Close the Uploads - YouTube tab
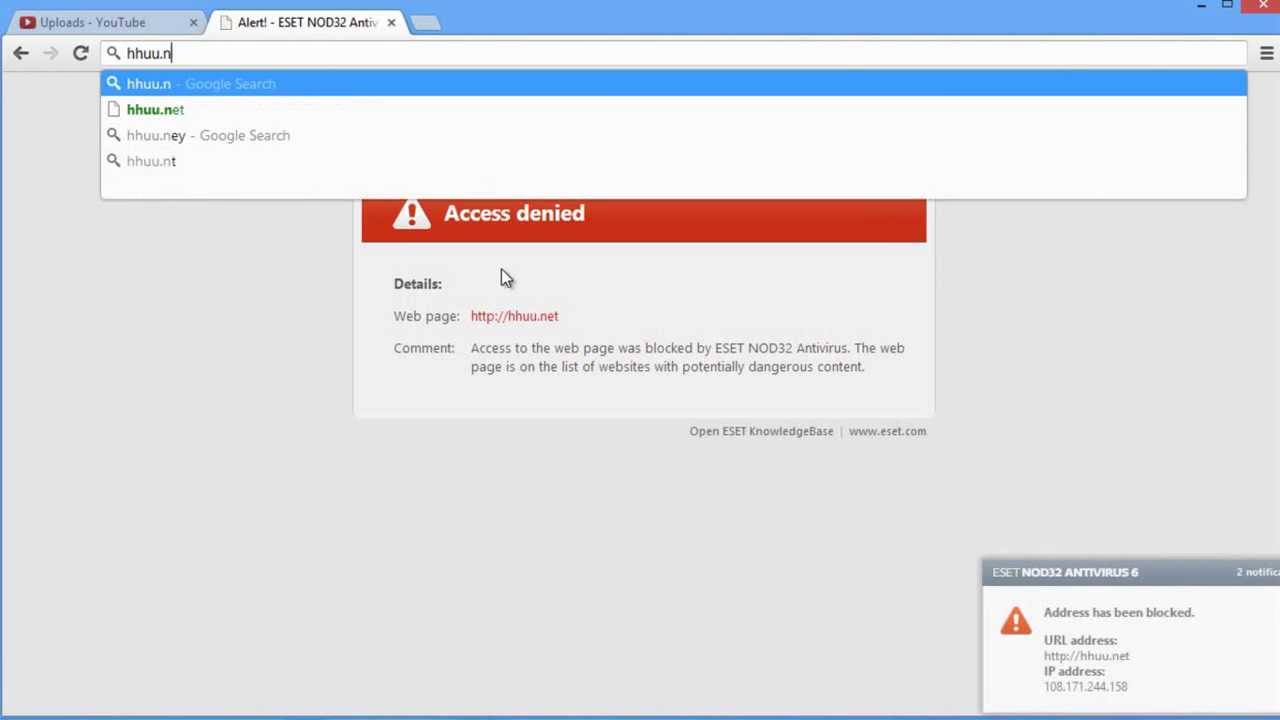This screenshot has width=1280, height=720. [194, 22]
